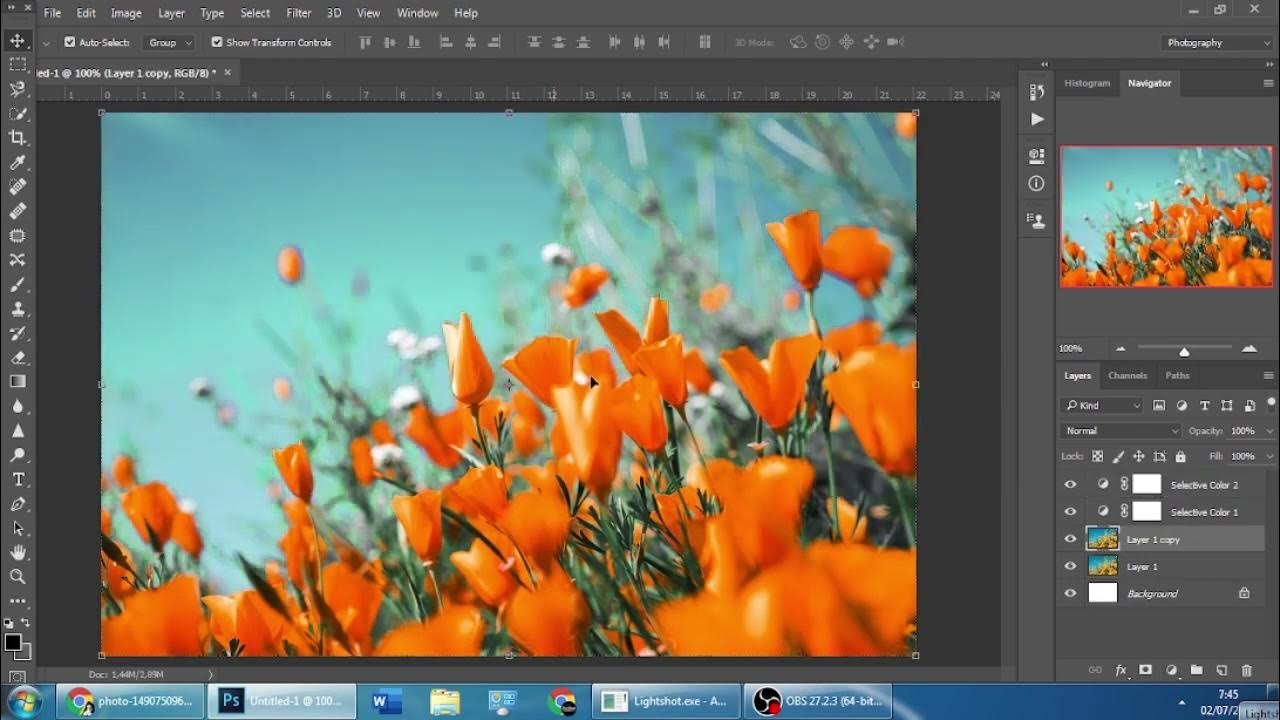
Task: Hide the Layer 1 copy layer
Action: click(1071, 539)
